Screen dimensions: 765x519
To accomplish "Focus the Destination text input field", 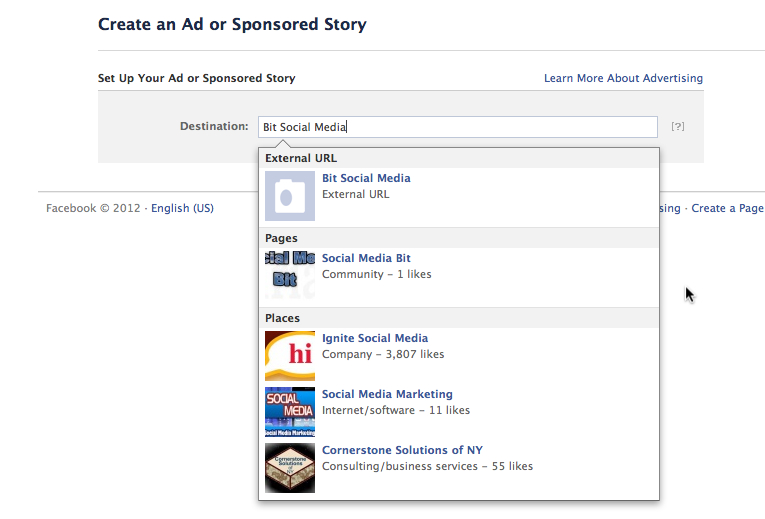I will click(x=458, y=127).
